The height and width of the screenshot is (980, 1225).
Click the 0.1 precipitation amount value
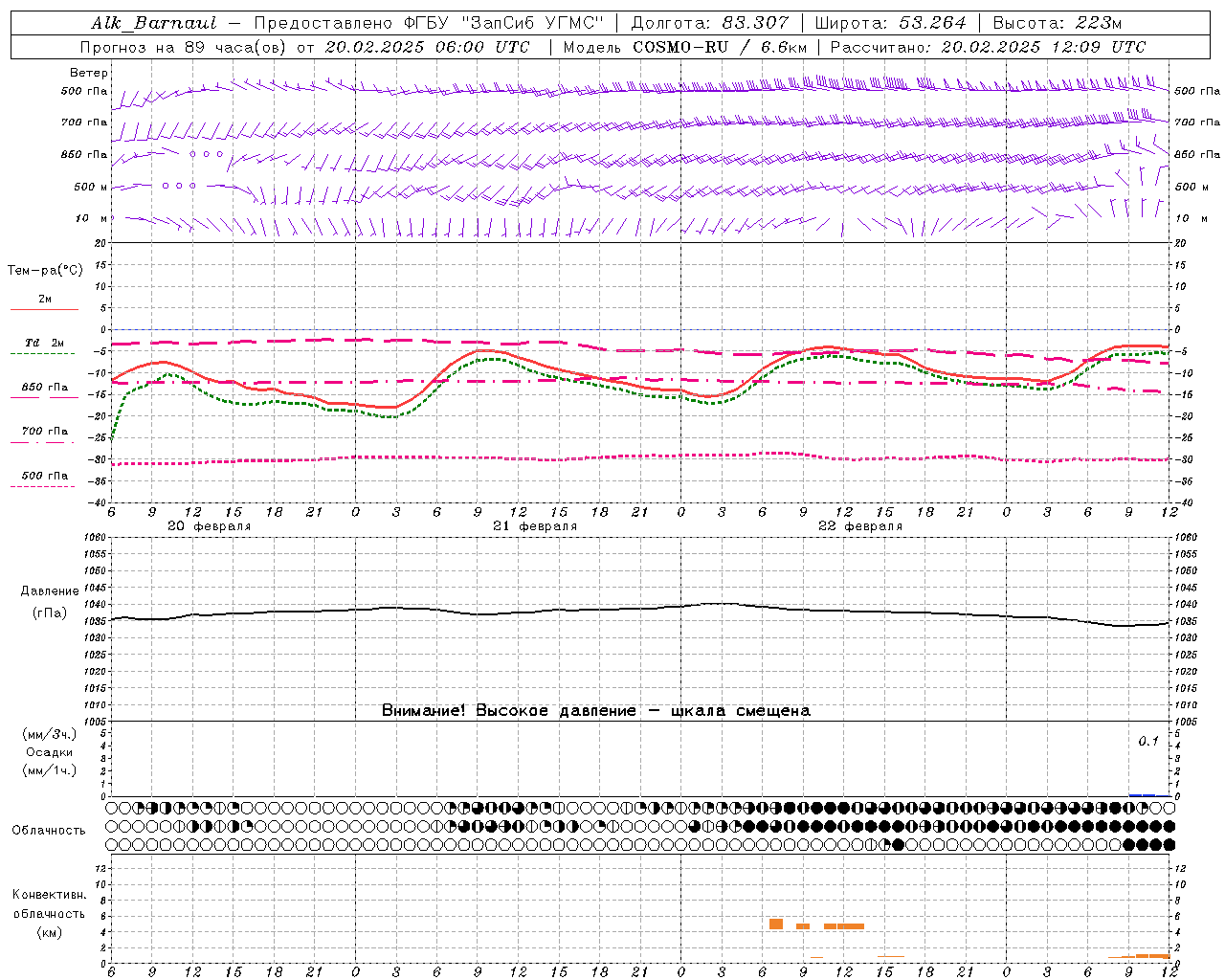(1148, 741)
